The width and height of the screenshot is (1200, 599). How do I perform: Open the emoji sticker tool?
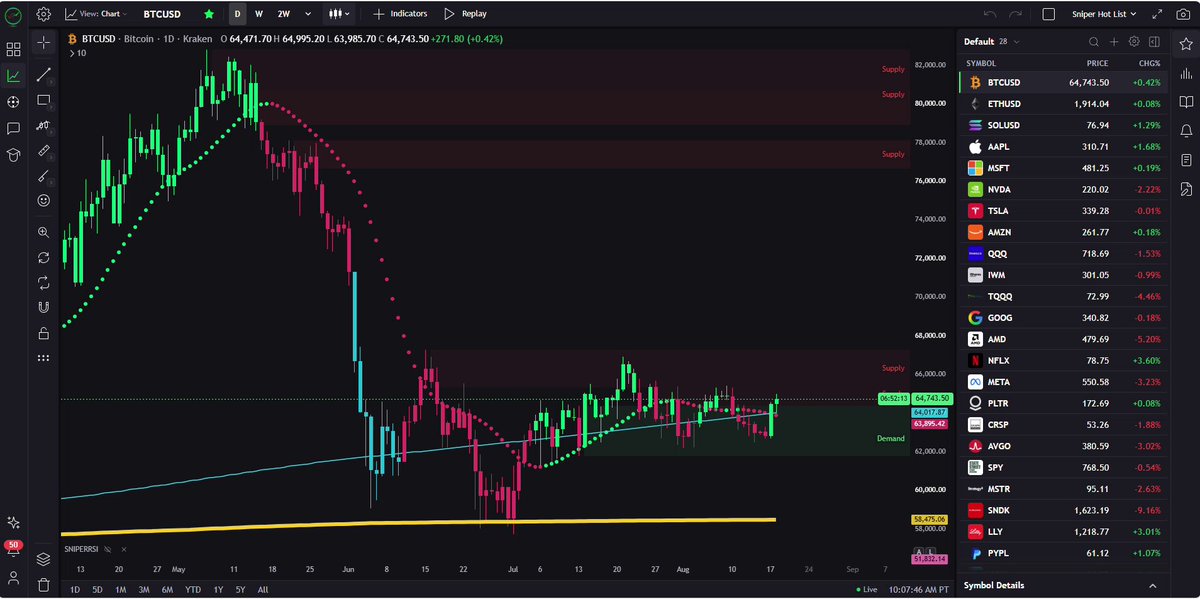click(x=43, y=201)
